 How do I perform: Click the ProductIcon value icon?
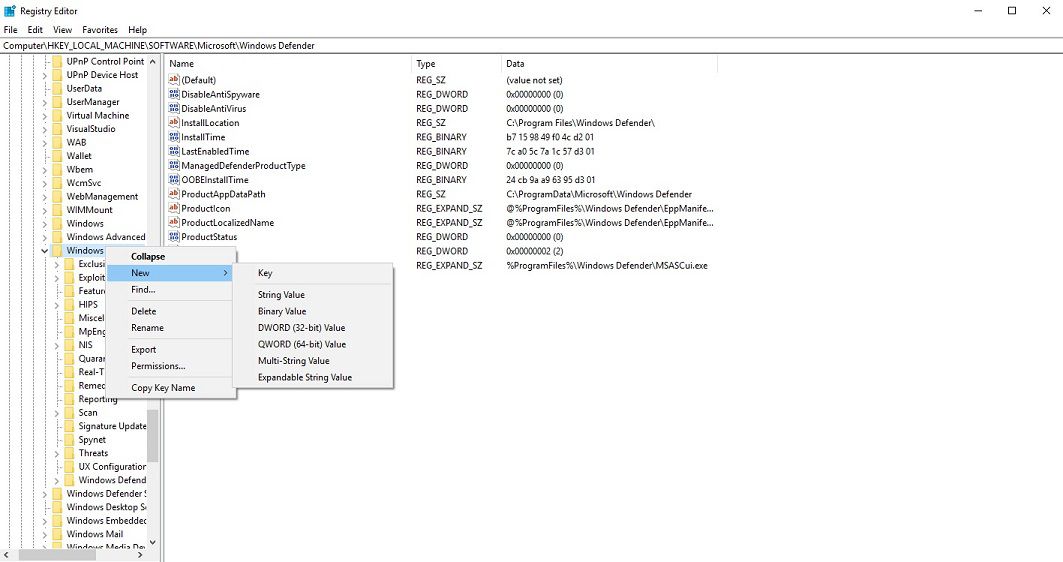tap(174, 208)
